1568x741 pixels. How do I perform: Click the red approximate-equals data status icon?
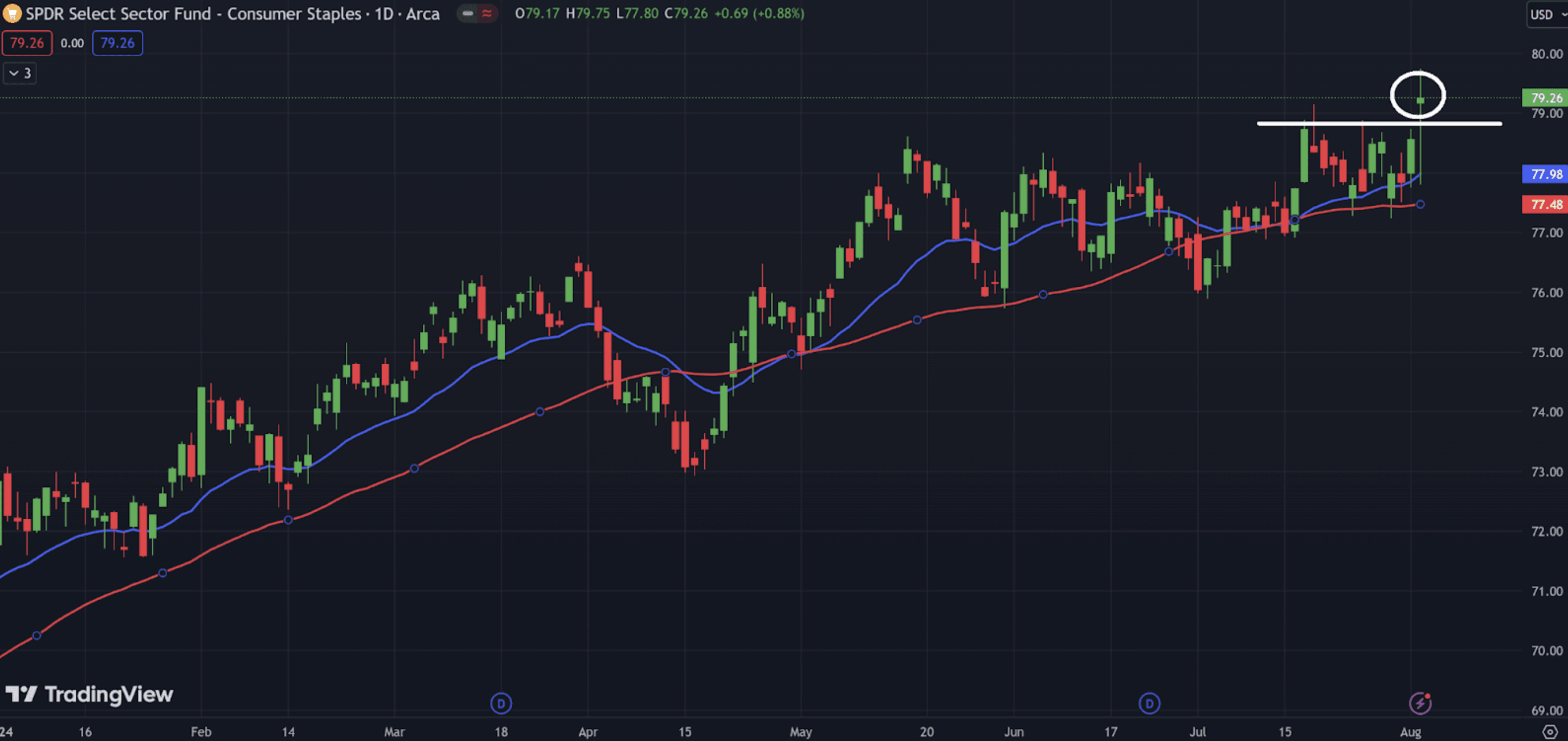[487, 14]
